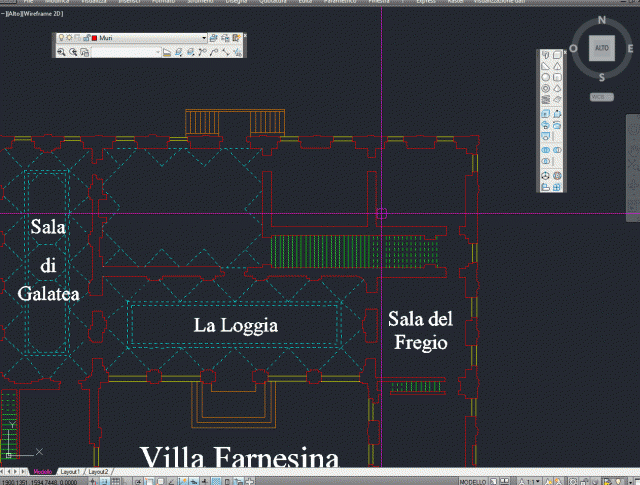Select the 3D Move gizmo tool
Viewport: 640px width, 485px height.
[x=546, y=176]
